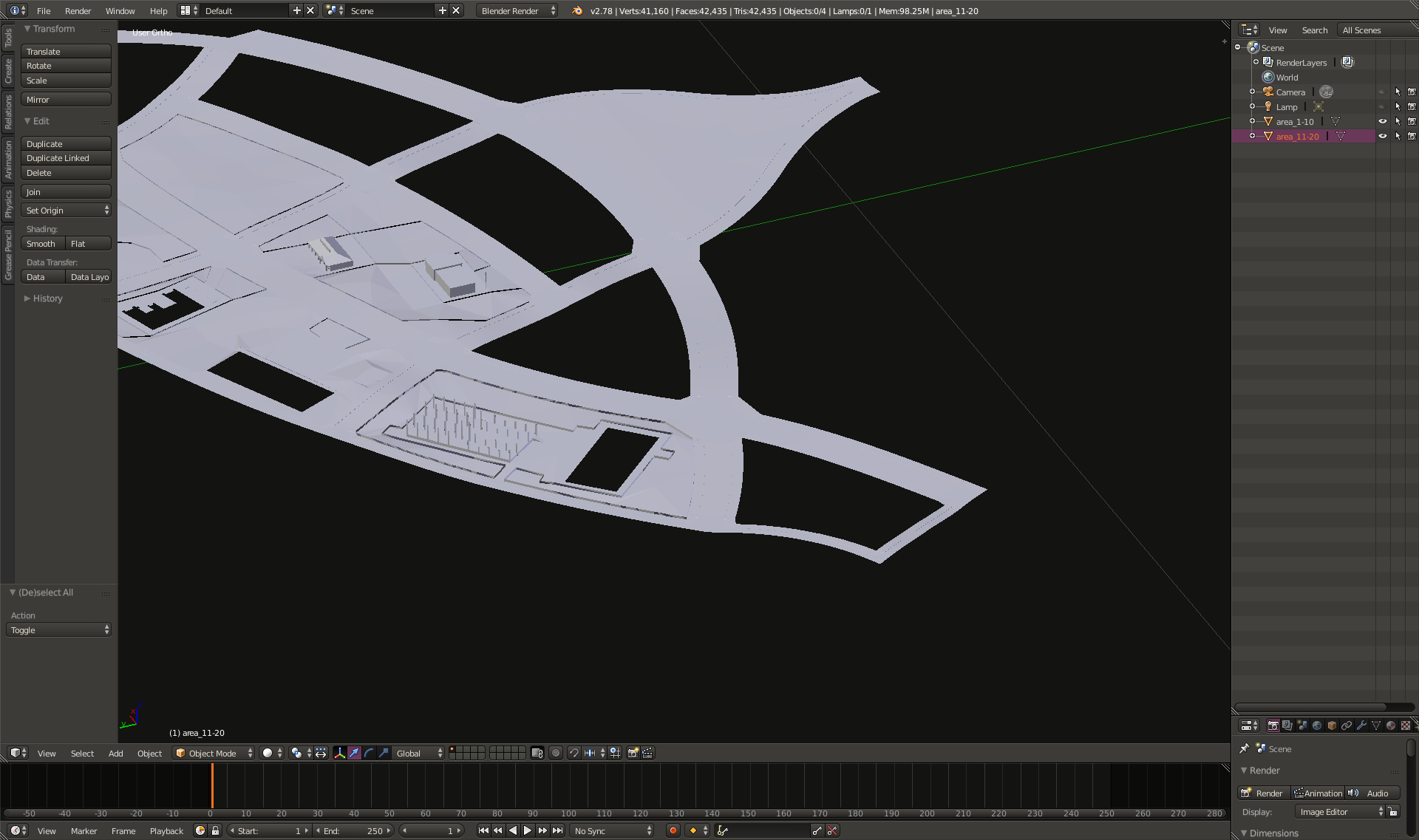The width and height of the screenshot is (1419, 840).
Task: Click the Smooth shading button
Action: click(x=41, y=244)
